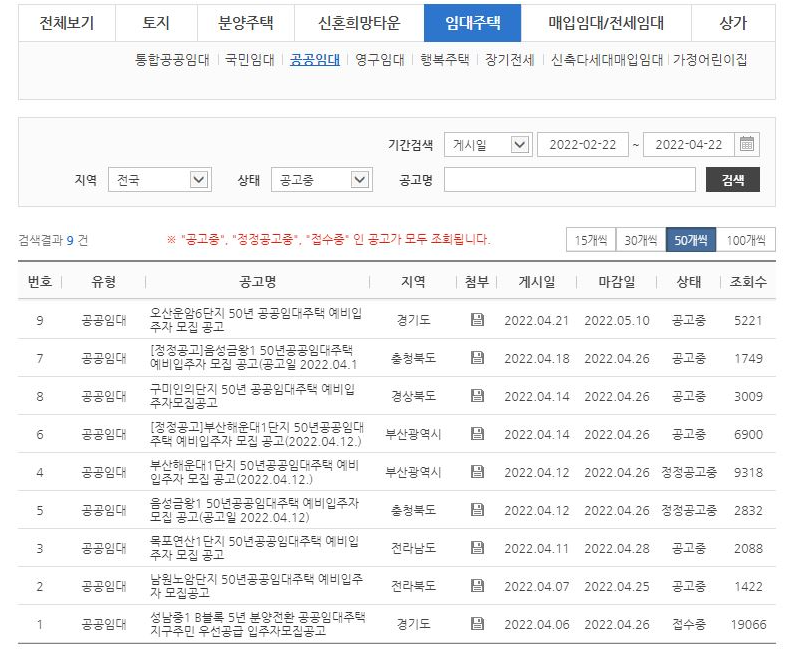
Task: Click the 검색 search button
Action: pos(732,180)
